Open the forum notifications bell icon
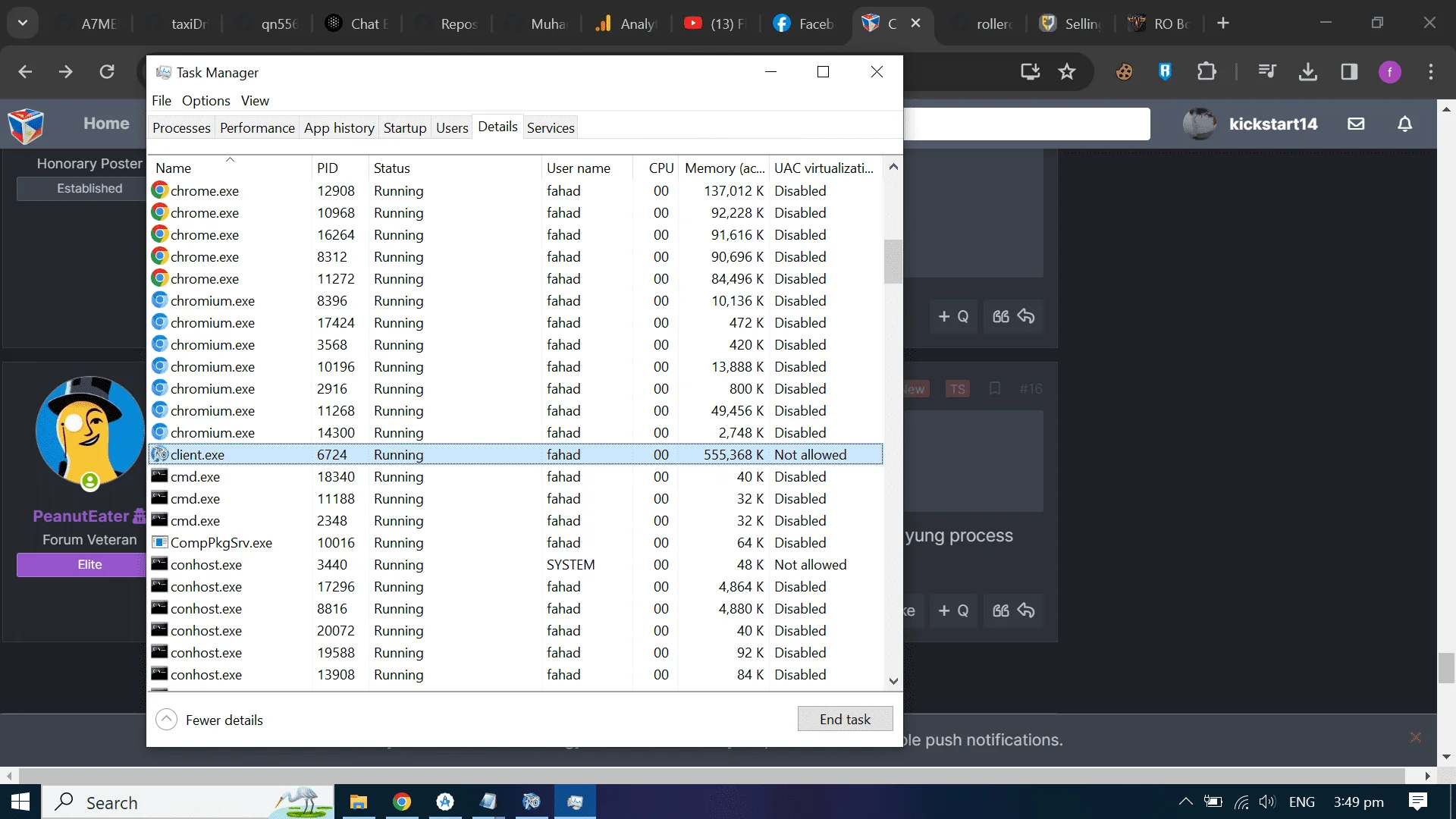 point(1404,124)
